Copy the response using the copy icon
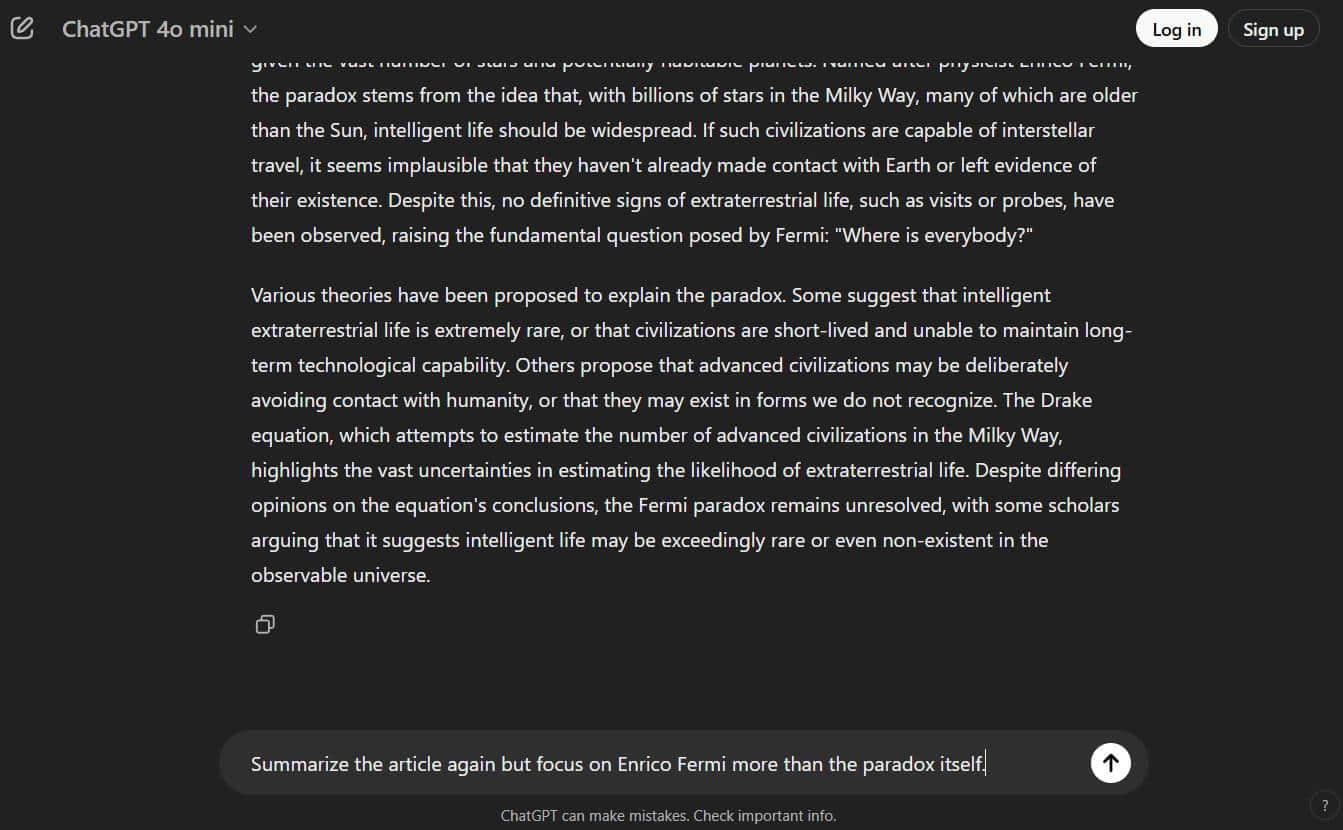The height and width of the screenshot is (830, 1343). (x=265, y=624)
